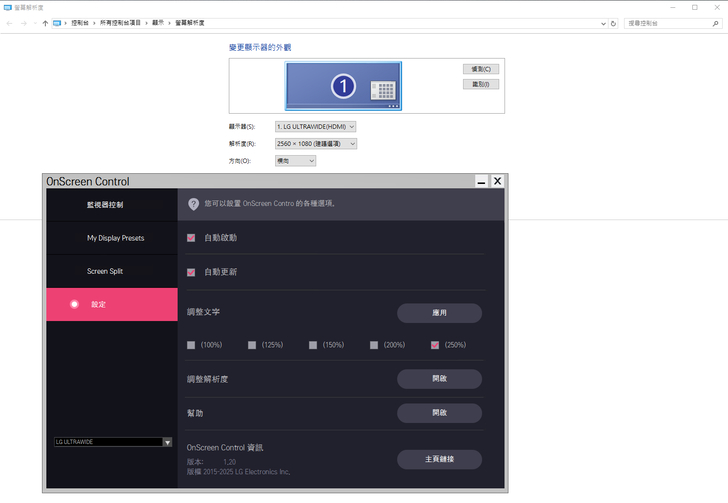
Task: Click the 變更顯示器的外觀 heading
Action: pyautogui.click(x=260, y=47)
